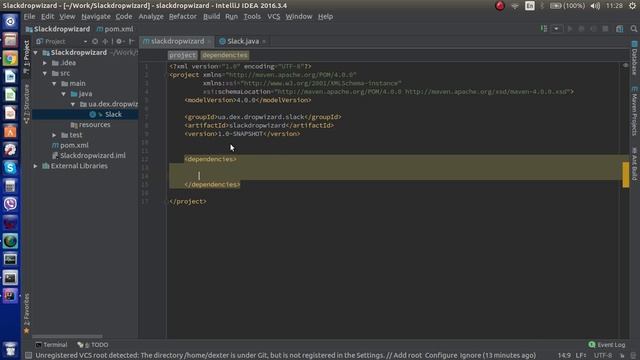640x360 pixels.
Task: Open Viber from the launcher
Action: (x=10, y=204)
